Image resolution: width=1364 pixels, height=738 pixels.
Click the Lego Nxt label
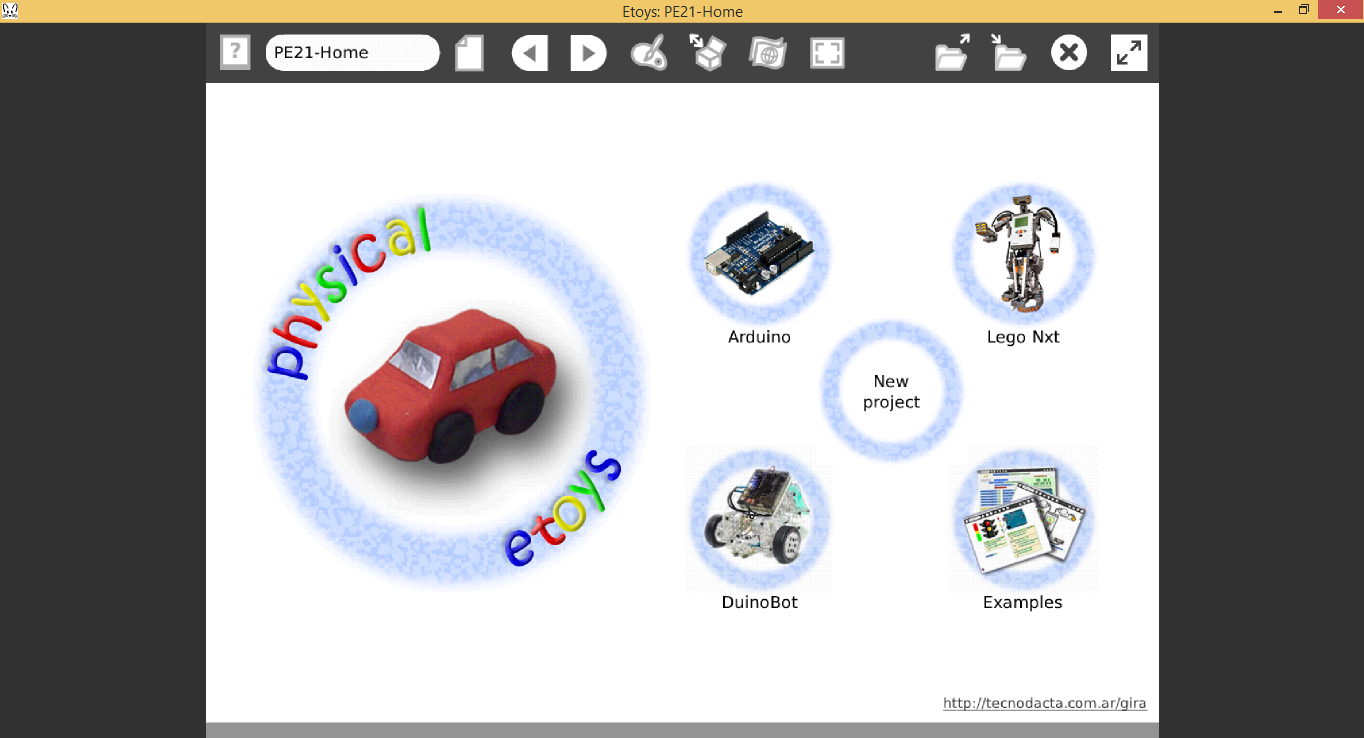(x=1023, y=338)
